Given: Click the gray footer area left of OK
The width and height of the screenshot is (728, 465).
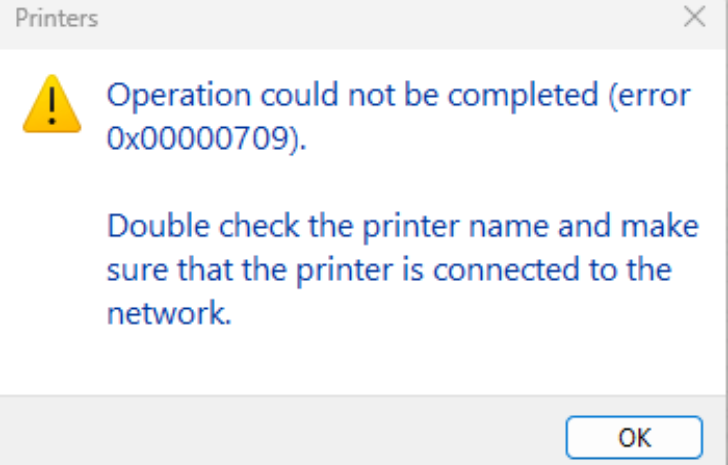Looking at the screenshot, I should [x=279, y=431].
